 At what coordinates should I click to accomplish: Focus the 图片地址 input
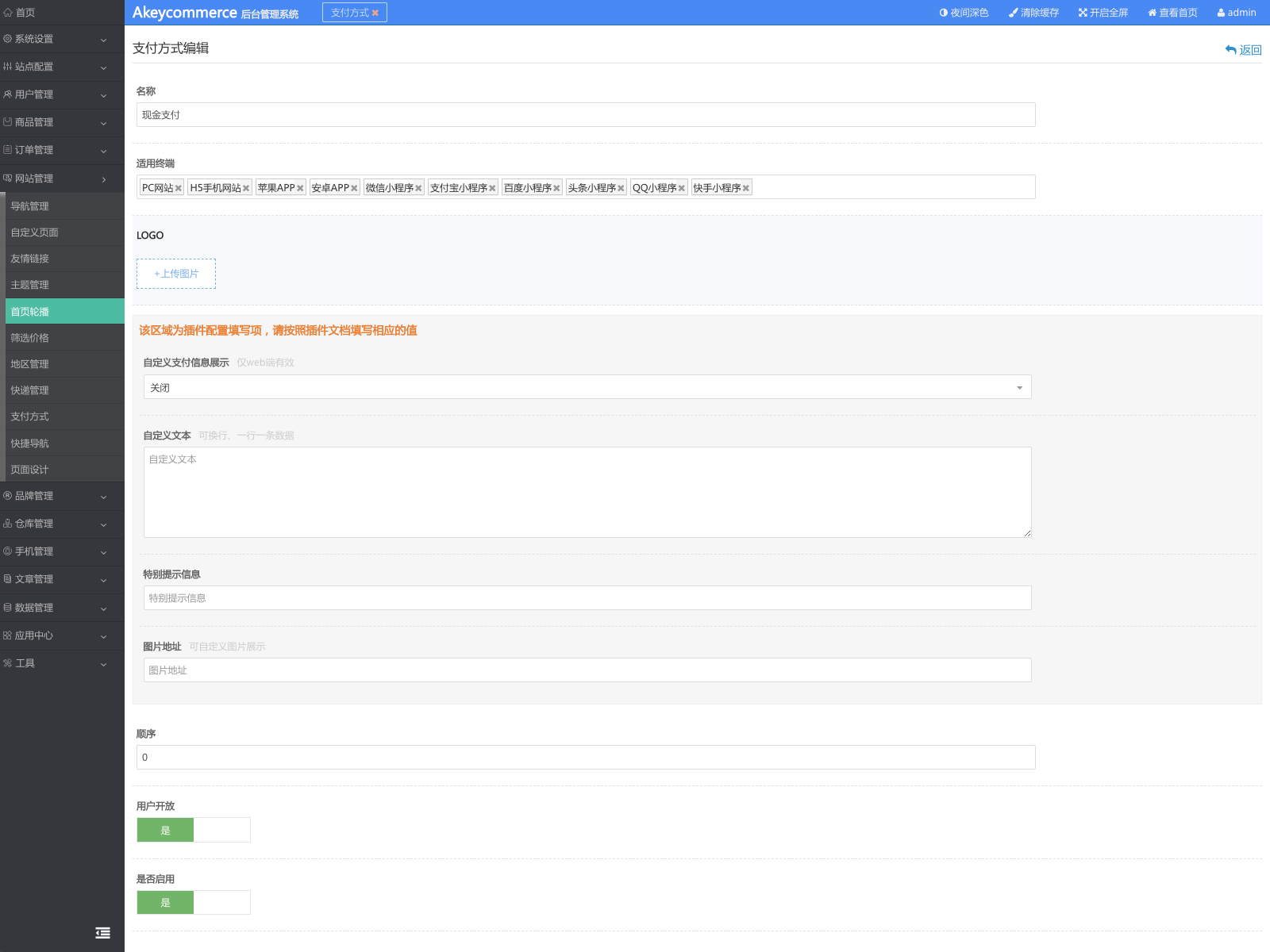tap(587, 670)
